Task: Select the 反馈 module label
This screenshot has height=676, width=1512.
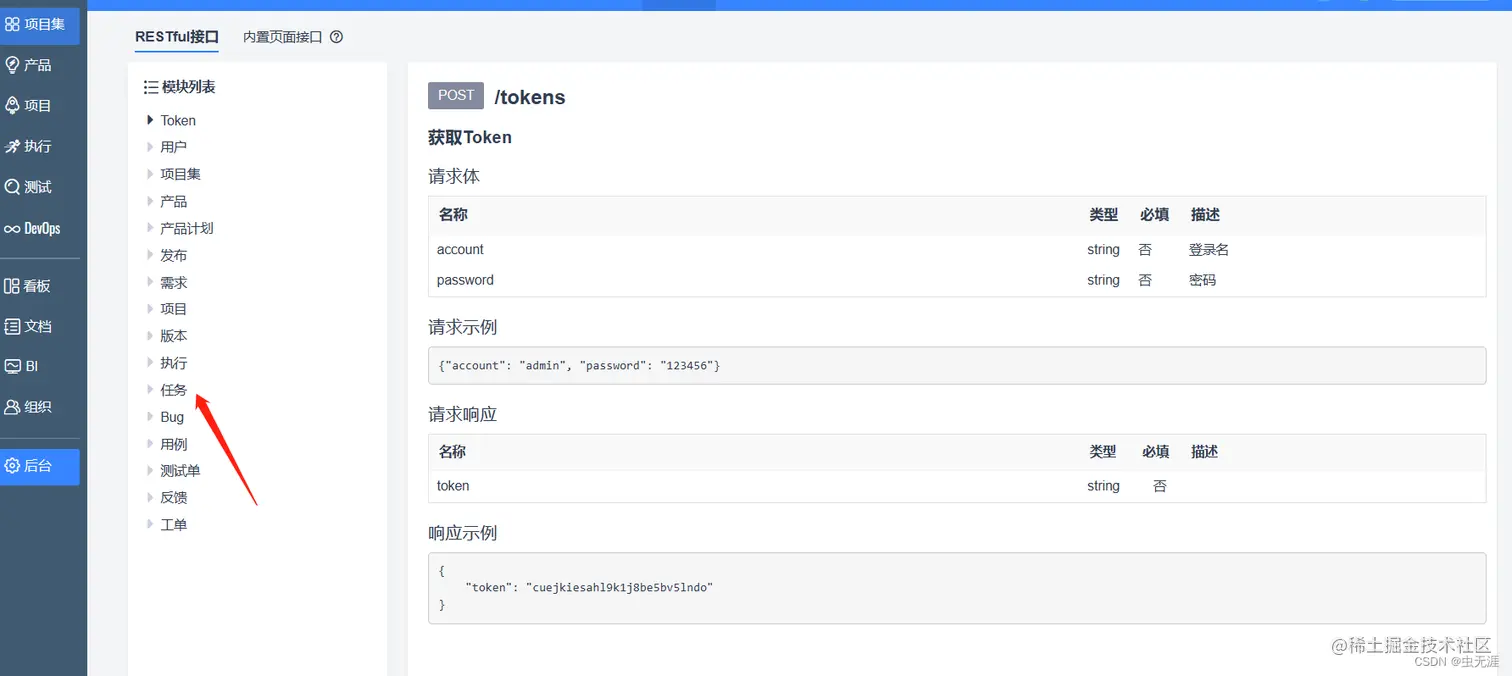Action: [x=174, y=497]
